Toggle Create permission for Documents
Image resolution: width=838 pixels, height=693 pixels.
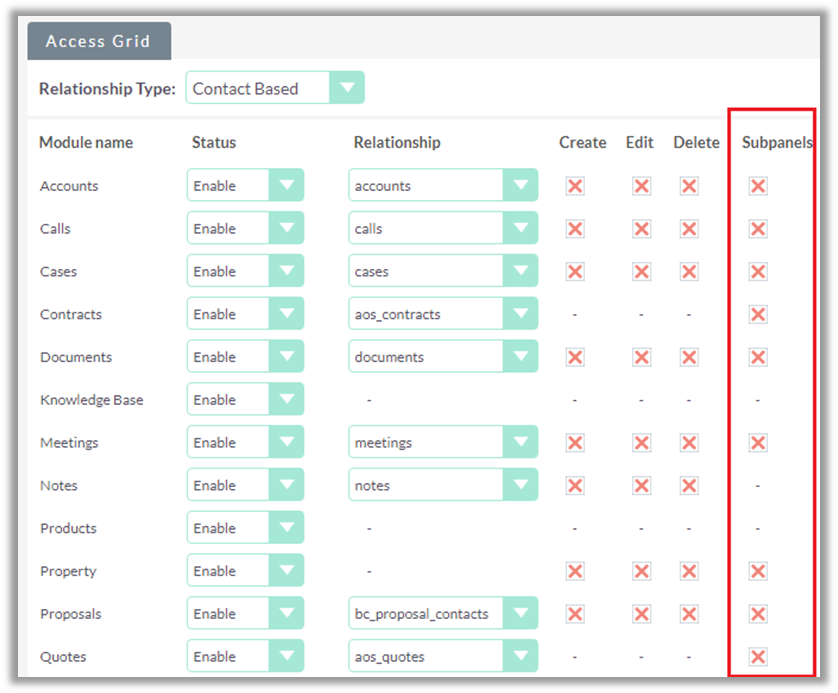click(575, 357)
